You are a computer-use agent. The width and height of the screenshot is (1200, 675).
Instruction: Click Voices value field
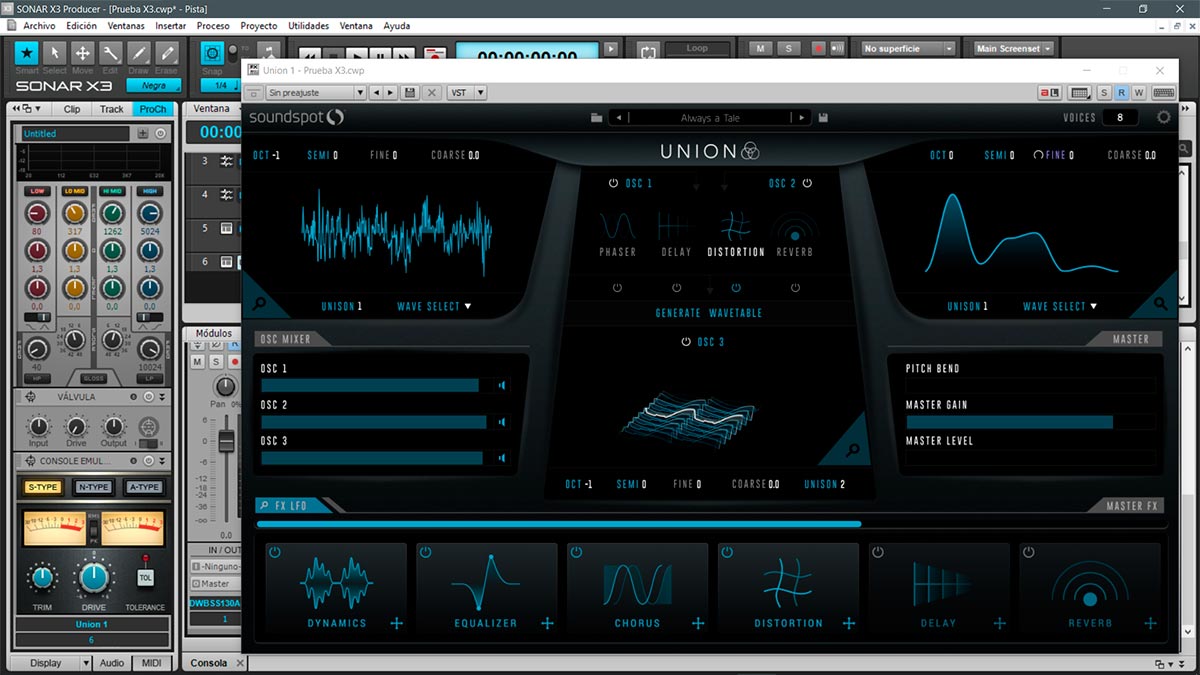click(1120, 117)
